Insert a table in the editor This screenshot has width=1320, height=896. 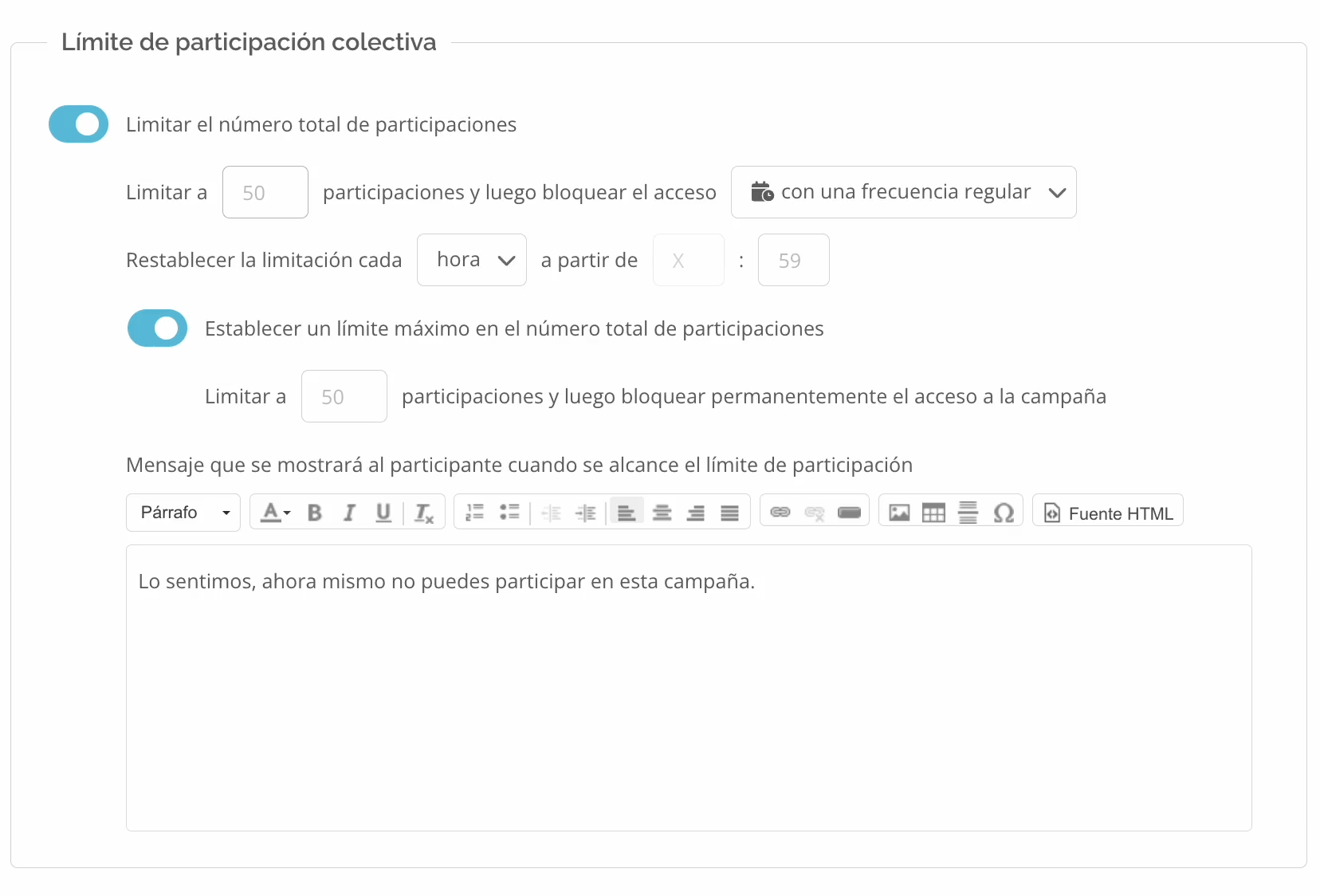tap(933, 513)
